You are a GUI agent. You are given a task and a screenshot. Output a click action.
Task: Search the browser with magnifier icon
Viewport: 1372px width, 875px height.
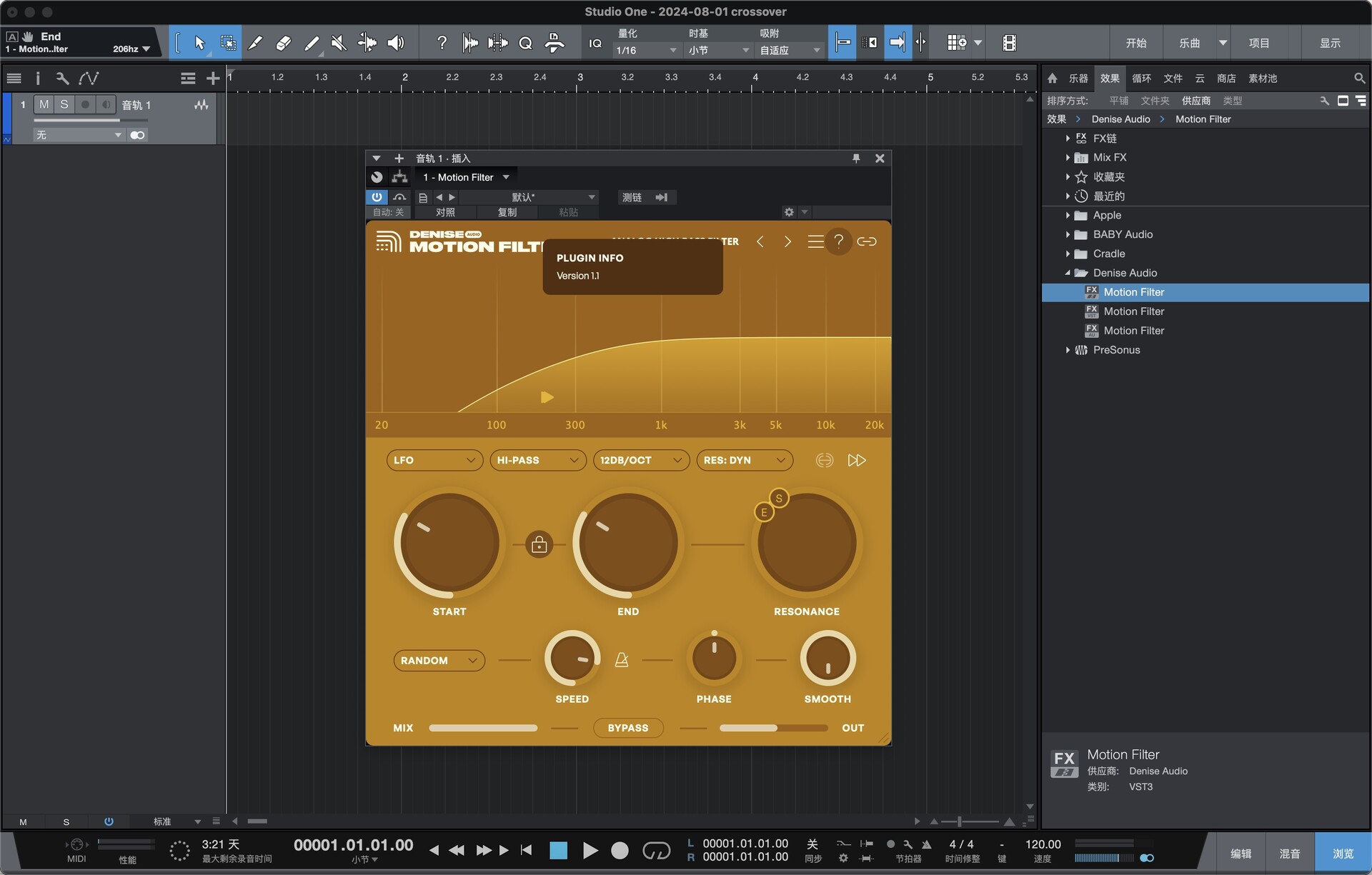(1358, 79)
